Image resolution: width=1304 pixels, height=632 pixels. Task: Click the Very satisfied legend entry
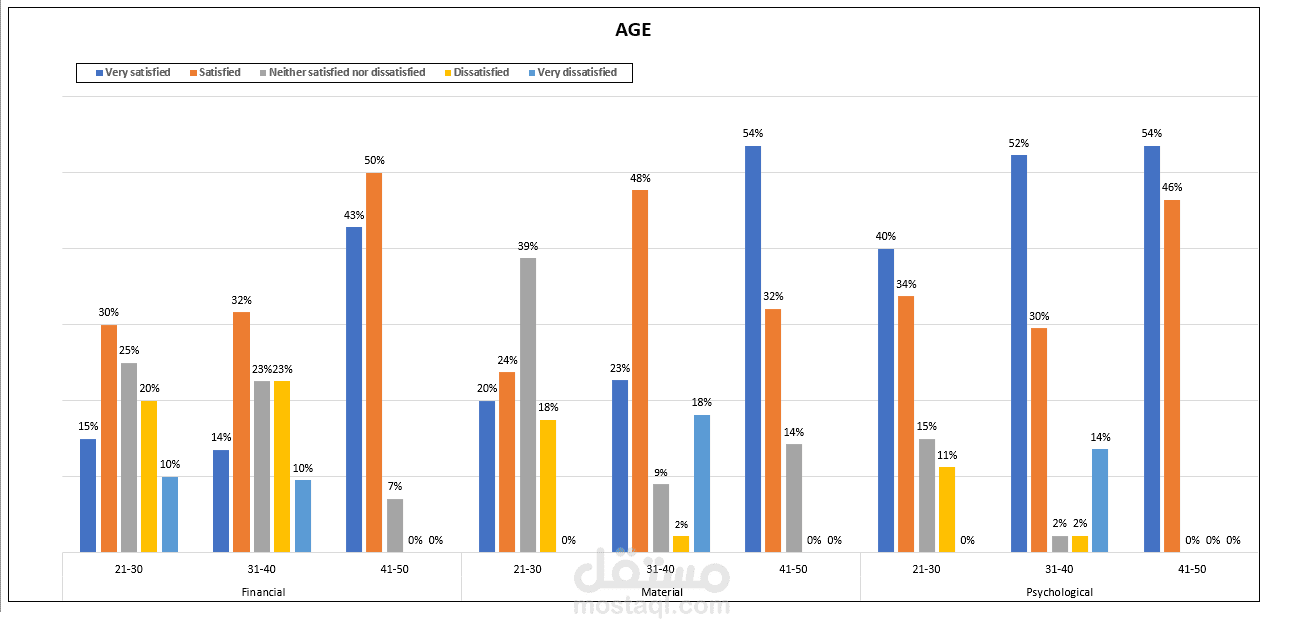(132, 73)
